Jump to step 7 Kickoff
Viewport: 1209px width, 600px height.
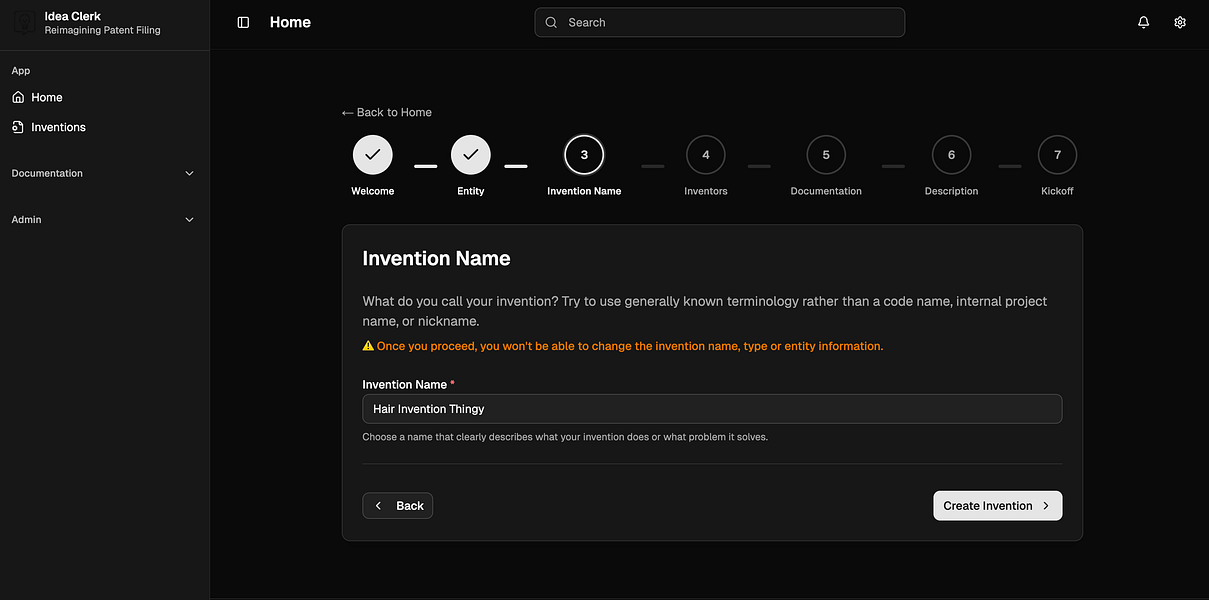(1057, 155)
